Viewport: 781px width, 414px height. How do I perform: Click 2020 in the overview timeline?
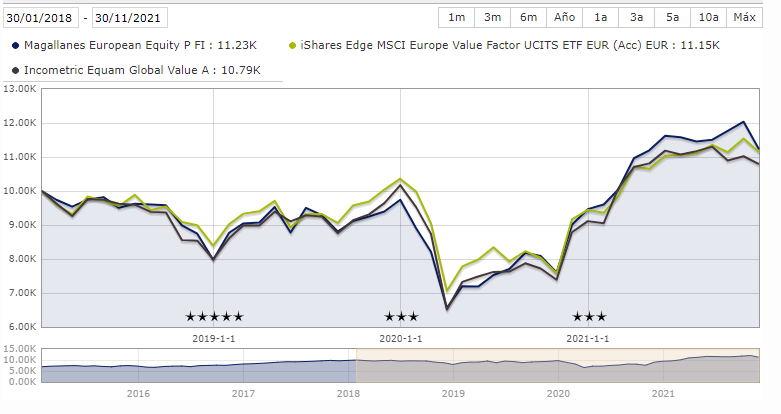558,394
